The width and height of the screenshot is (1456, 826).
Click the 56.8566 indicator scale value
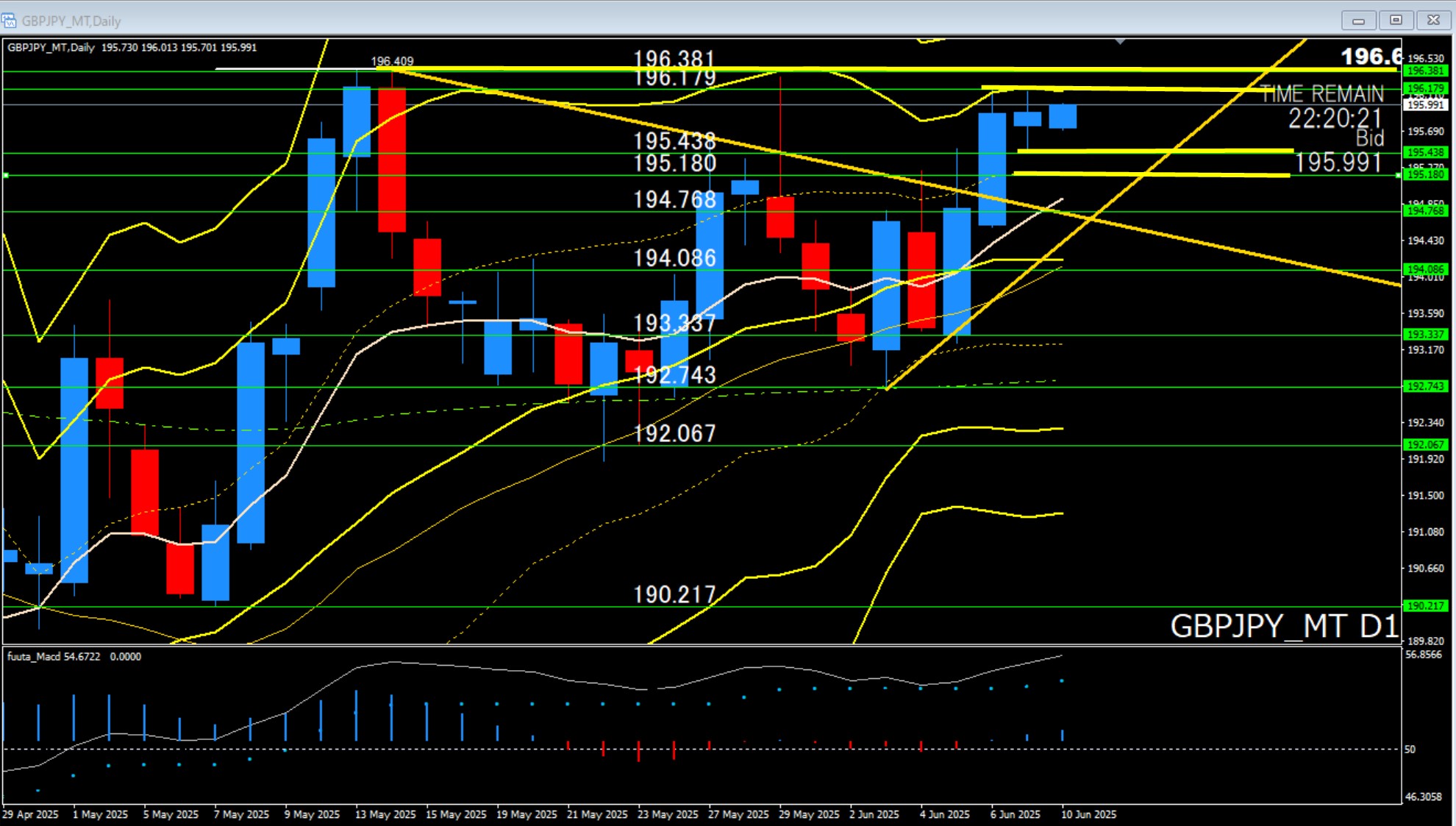pos(1424,655)
